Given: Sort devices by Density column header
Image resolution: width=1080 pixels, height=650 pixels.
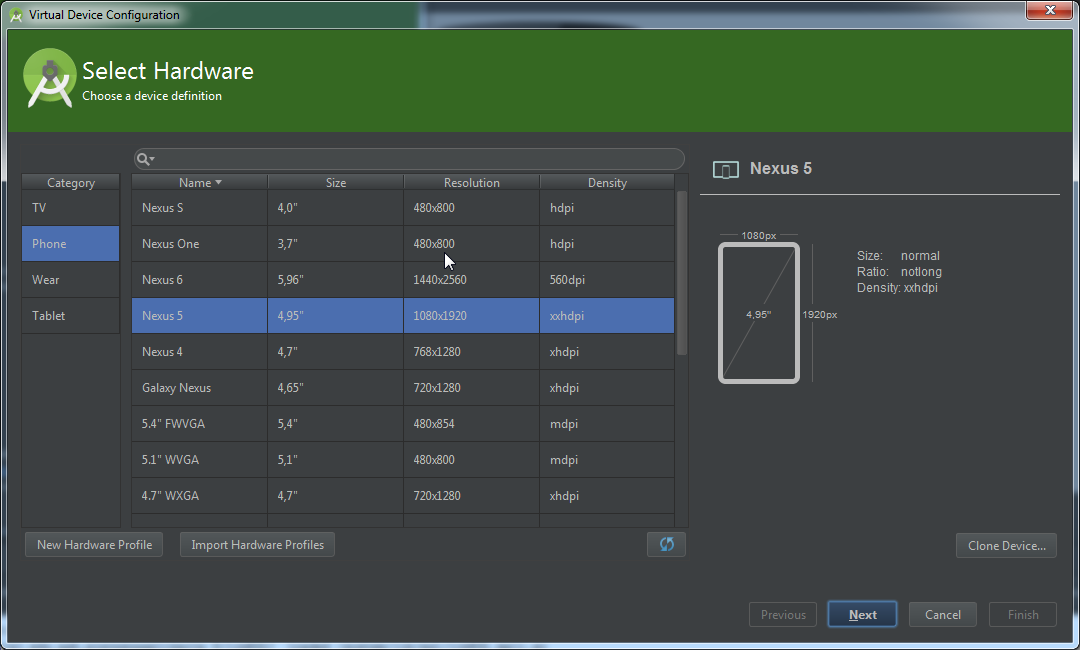Looking at the screenshot, I should coord(607,182).
